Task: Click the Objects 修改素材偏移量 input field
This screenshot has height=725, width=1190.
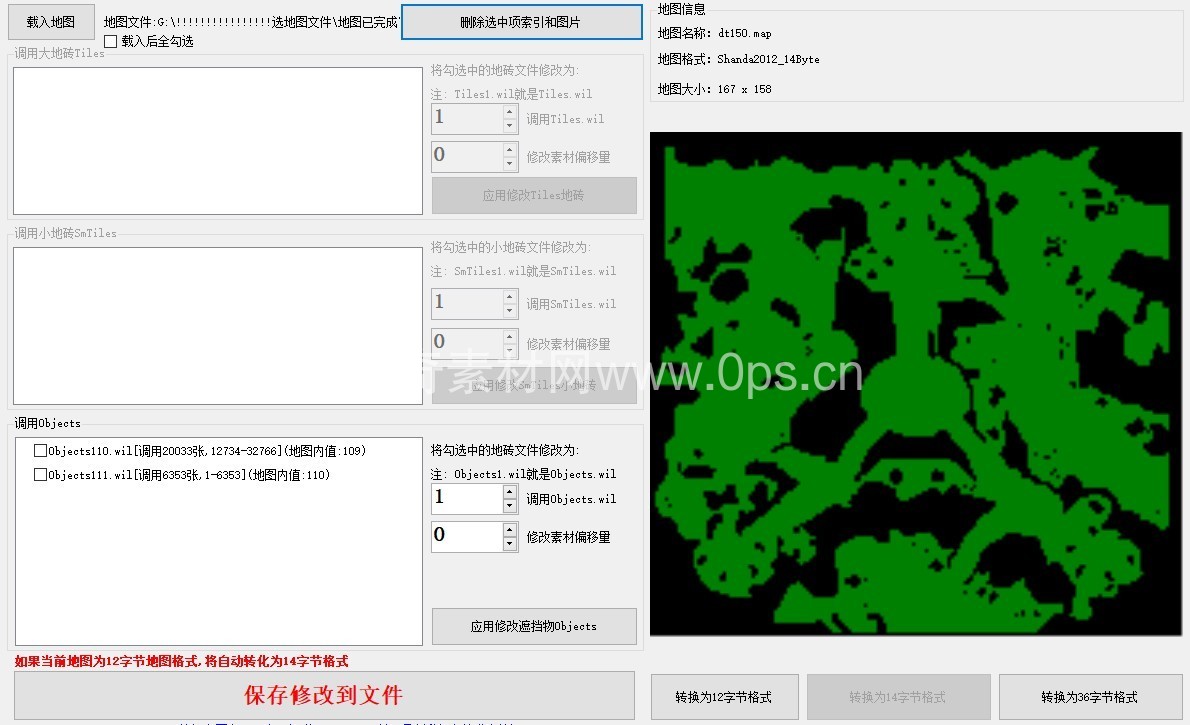Action: point(466,536)
